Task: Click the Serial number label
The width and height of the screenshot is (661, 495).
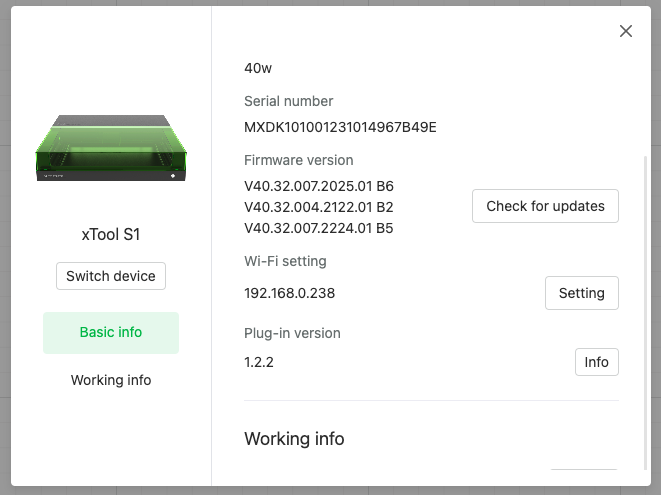Action: [288, 101]
